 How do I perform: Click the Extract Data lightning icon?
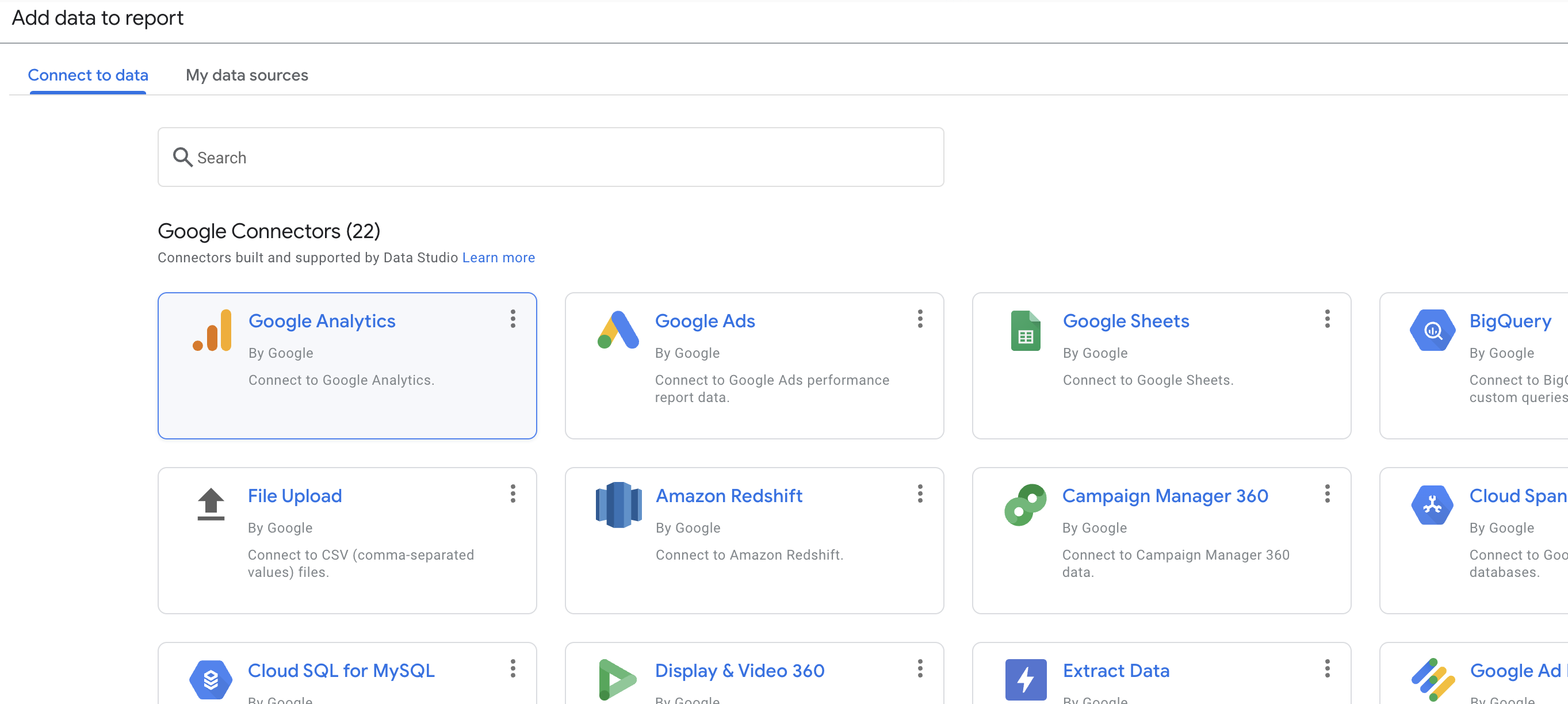1026,680
